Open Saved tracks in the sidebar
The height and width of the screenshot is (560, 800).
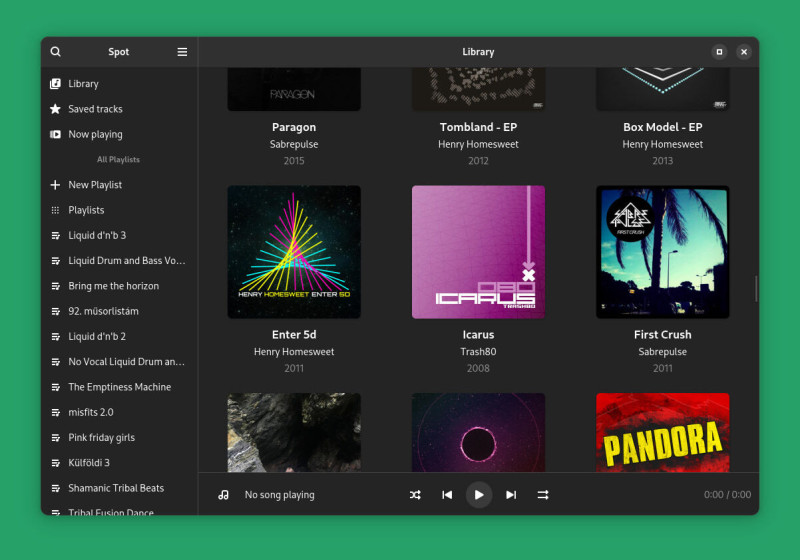(118, 109)
